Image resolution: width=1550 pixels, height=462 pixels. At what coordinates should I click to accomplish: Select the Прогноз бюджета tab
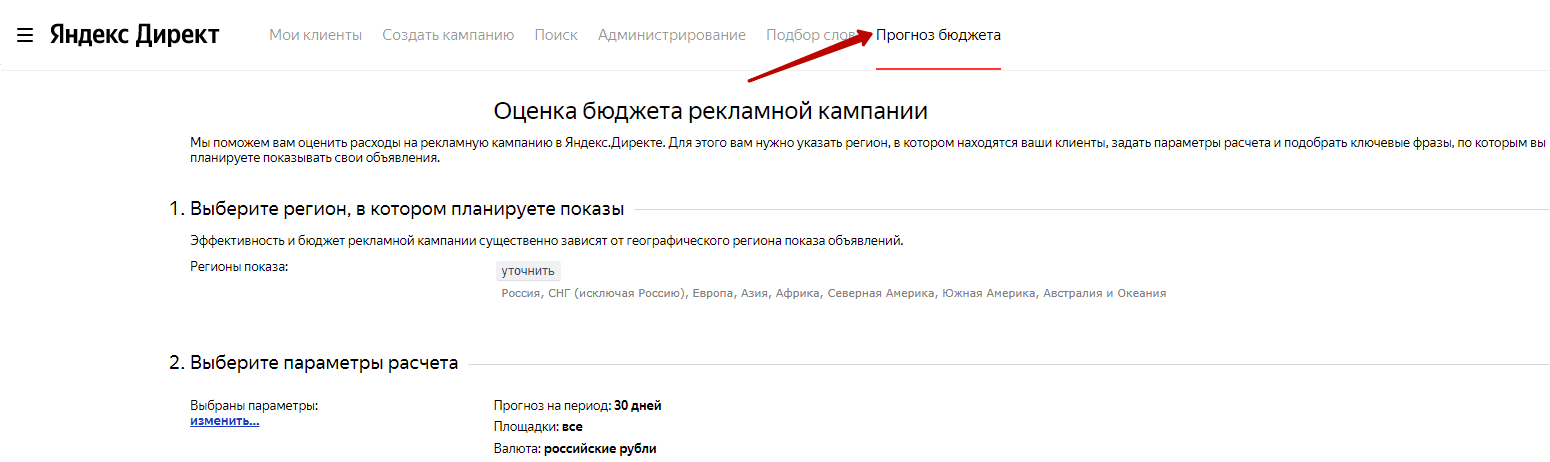(938, 35)
